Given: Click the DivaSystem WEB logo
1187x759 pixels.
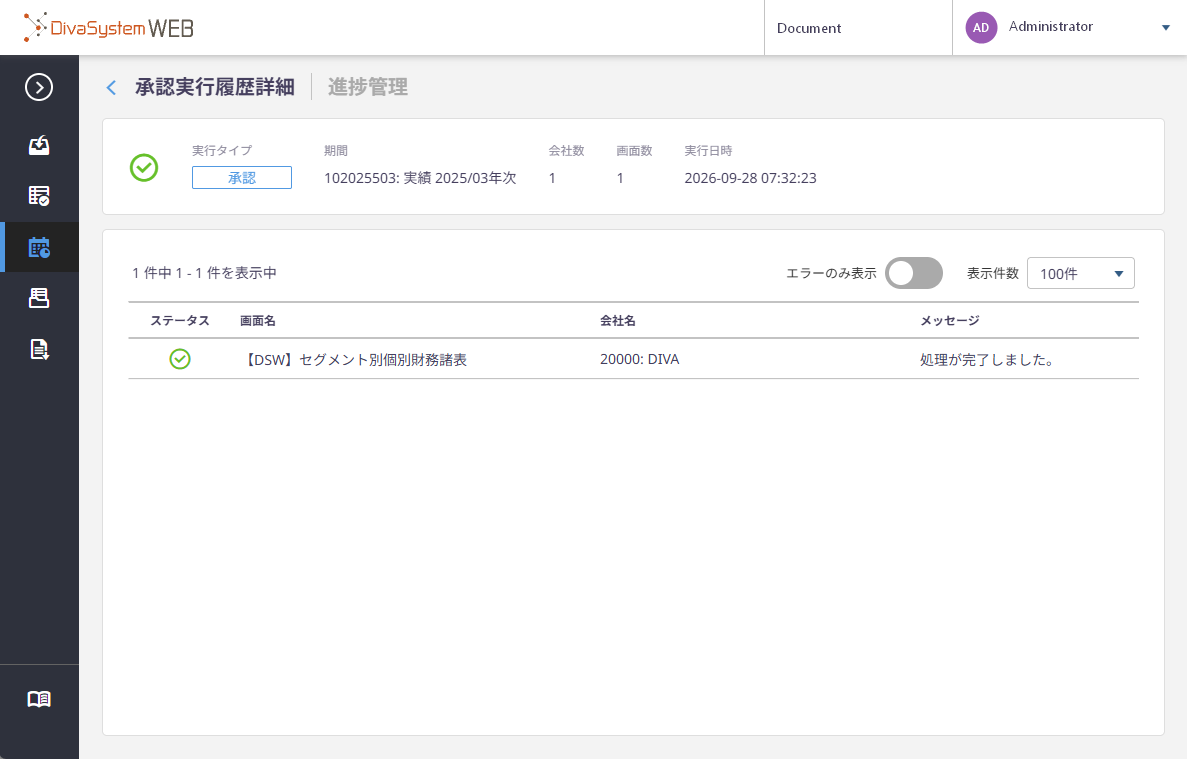Looking at the screenshot, I should point(109,27).
